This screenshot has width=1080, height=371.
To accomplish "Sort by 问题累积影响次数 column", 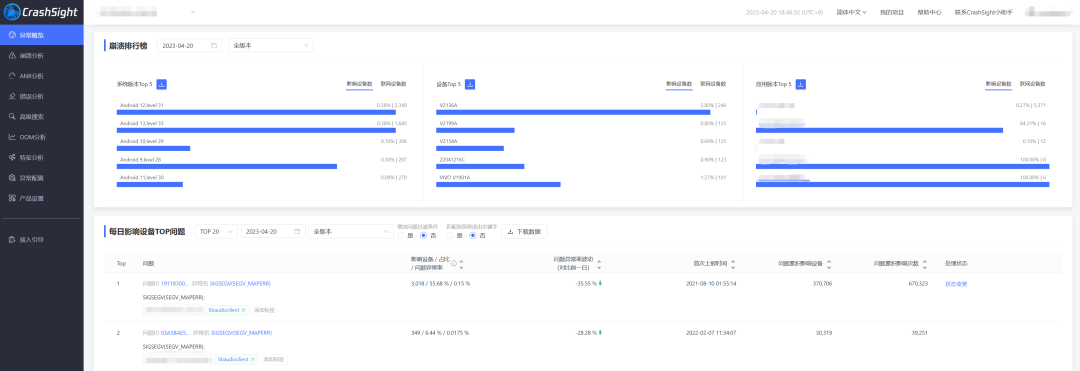I will (925, 263).
